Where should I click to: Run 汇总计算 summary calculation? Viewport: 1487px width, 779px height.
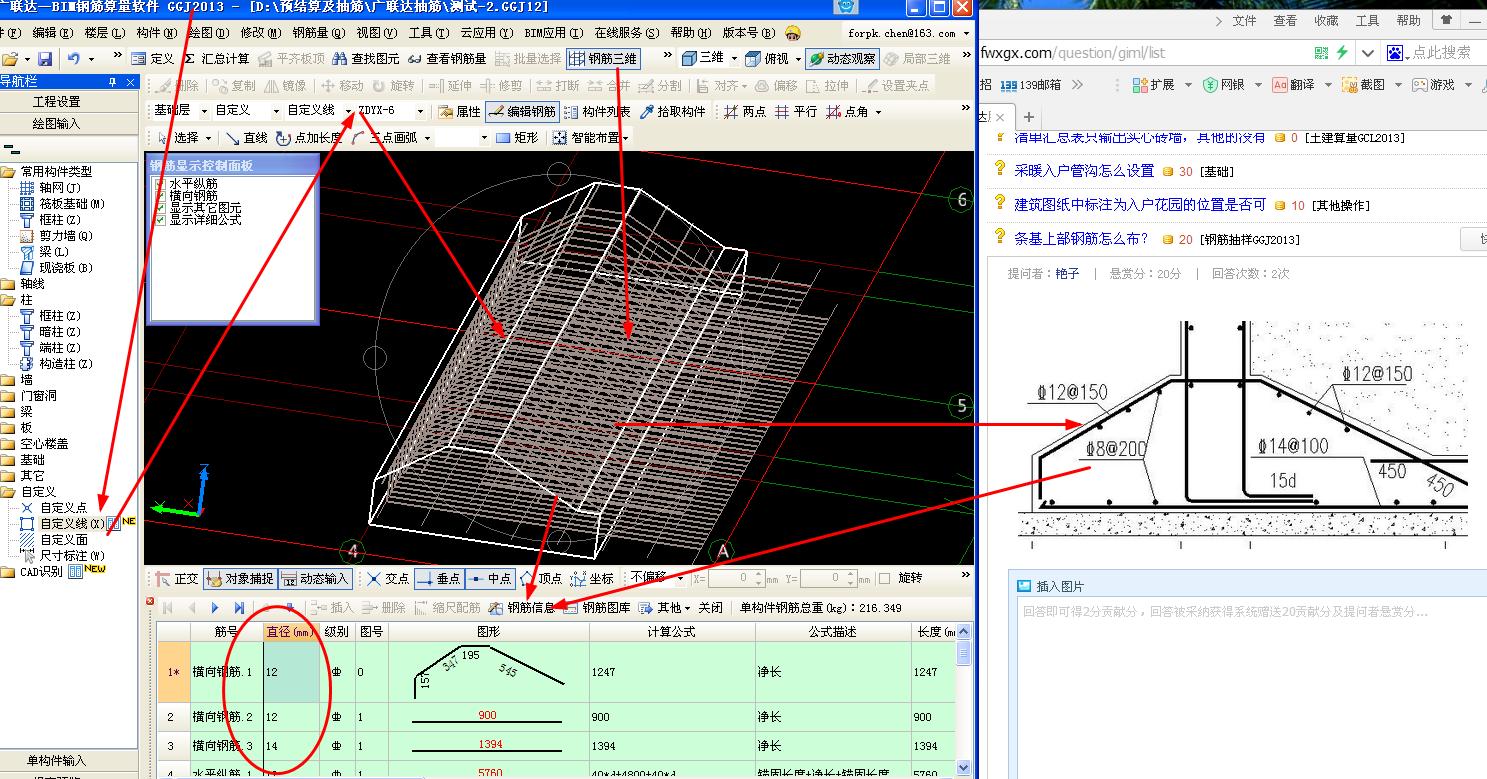(216, 59)
